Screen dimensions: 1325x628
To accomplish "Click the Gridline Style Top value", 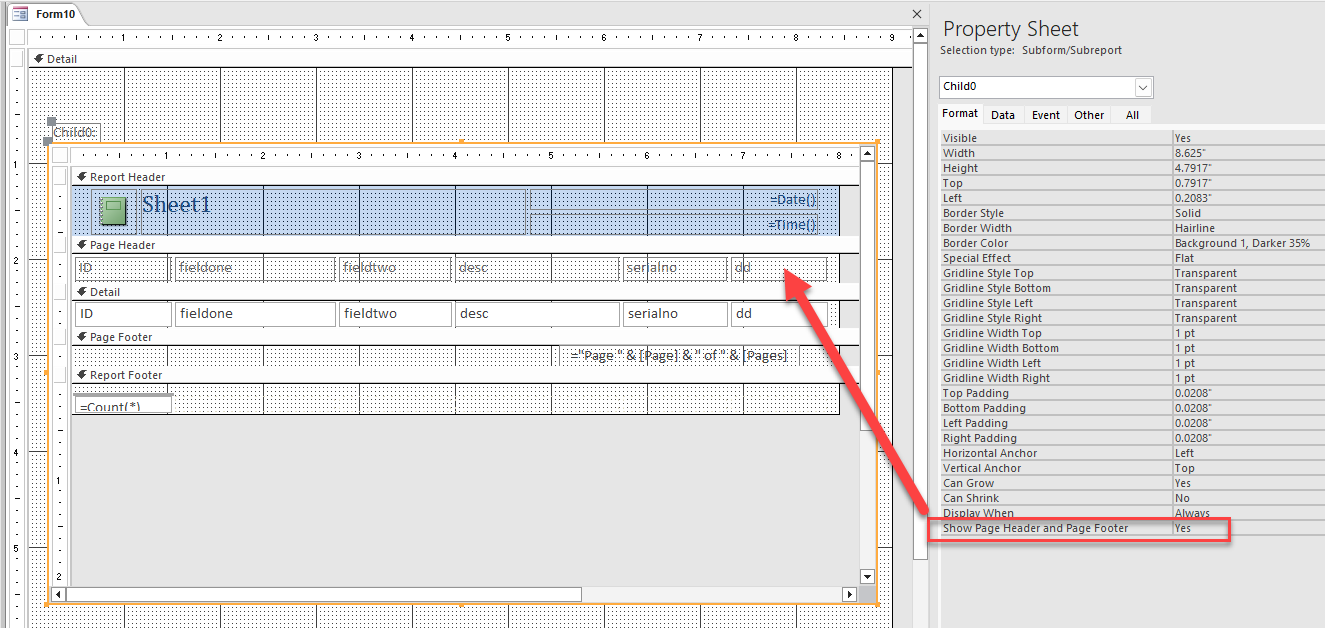I will click(1248, 273).
